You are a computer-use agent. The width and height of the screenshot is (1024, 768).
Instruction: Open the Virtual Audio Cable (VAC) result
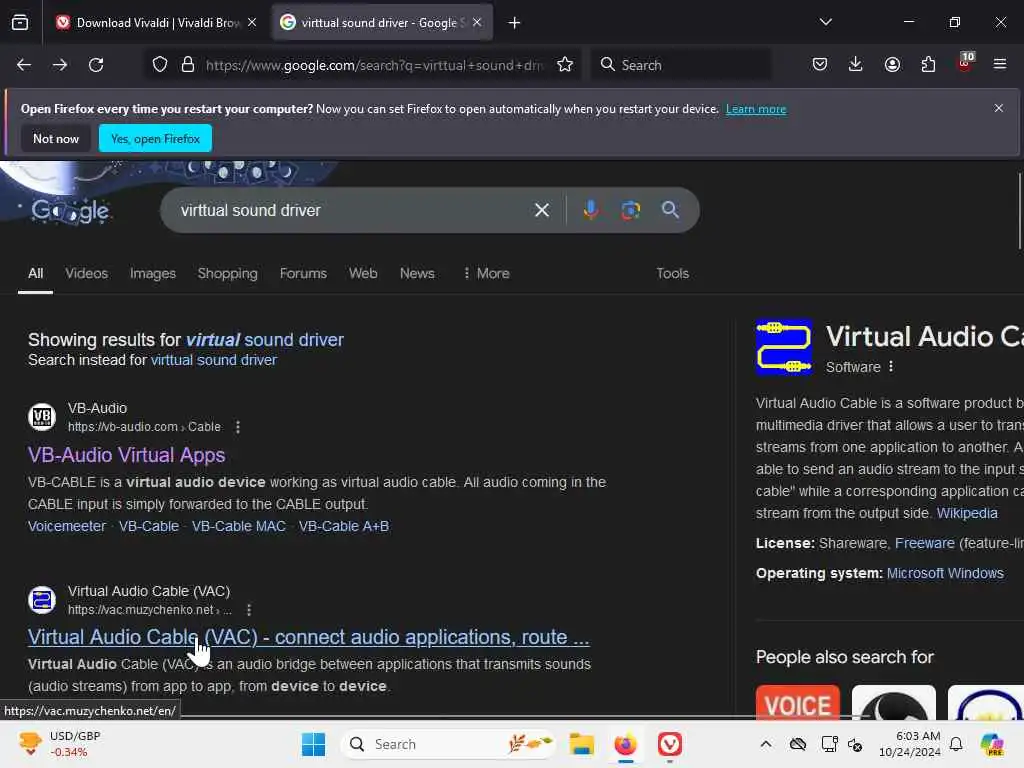[308, 637]
